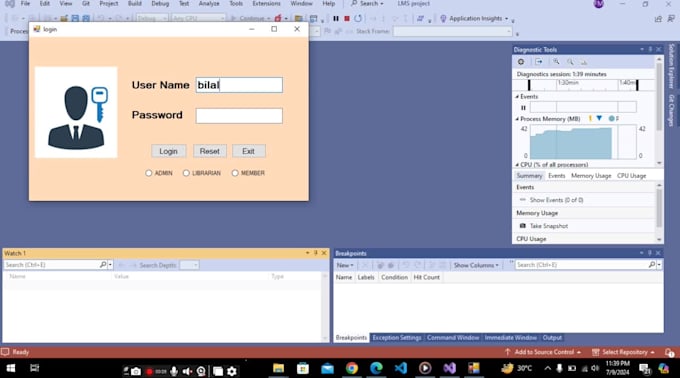The height and width of the screenshot is (378, 680).
Task: Expand the Select Repository menu
Action: click(624, 352)
